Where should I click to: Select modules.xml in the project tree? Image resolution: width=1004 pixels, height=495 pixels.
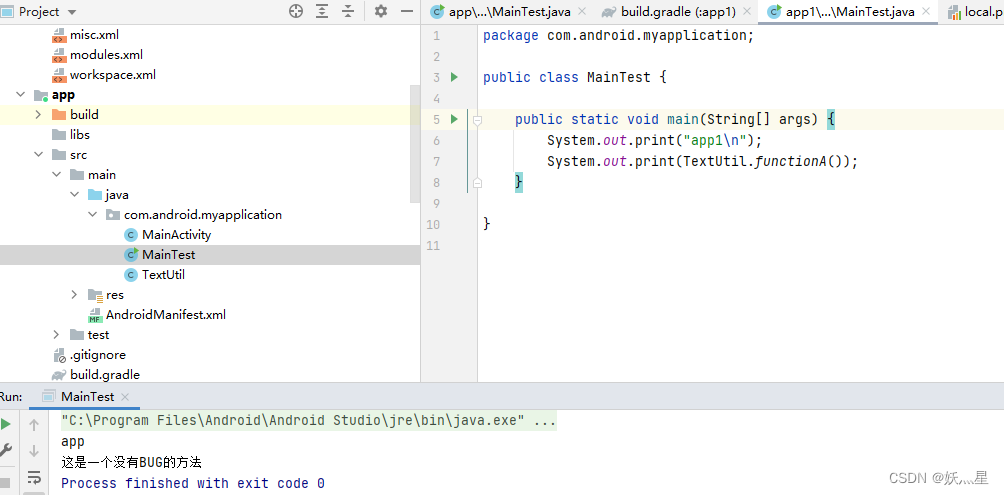(106, 54)
